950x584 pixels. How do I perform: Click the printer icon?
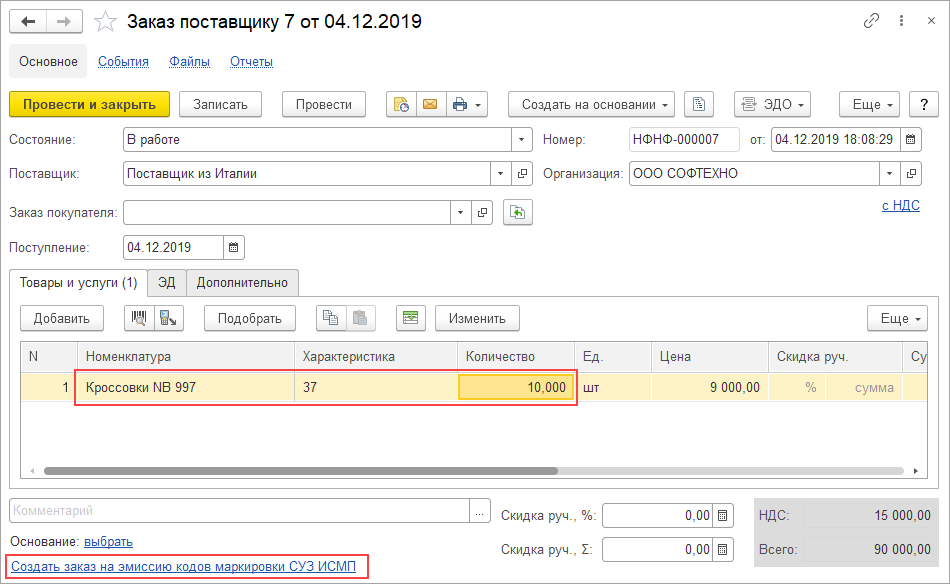460,104
